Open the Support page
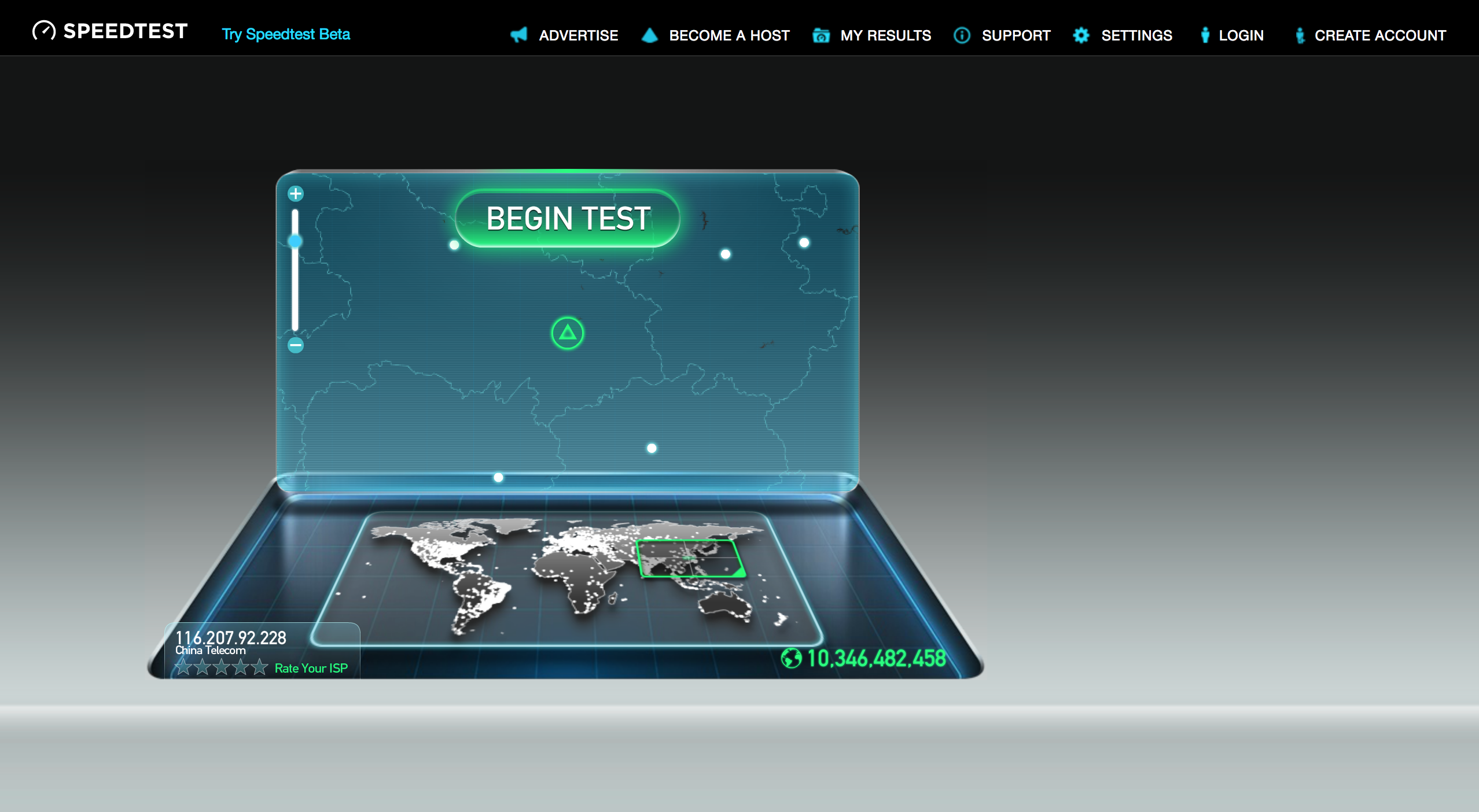This screenshot has height=812, width=1479. (x=1016, y=35)
